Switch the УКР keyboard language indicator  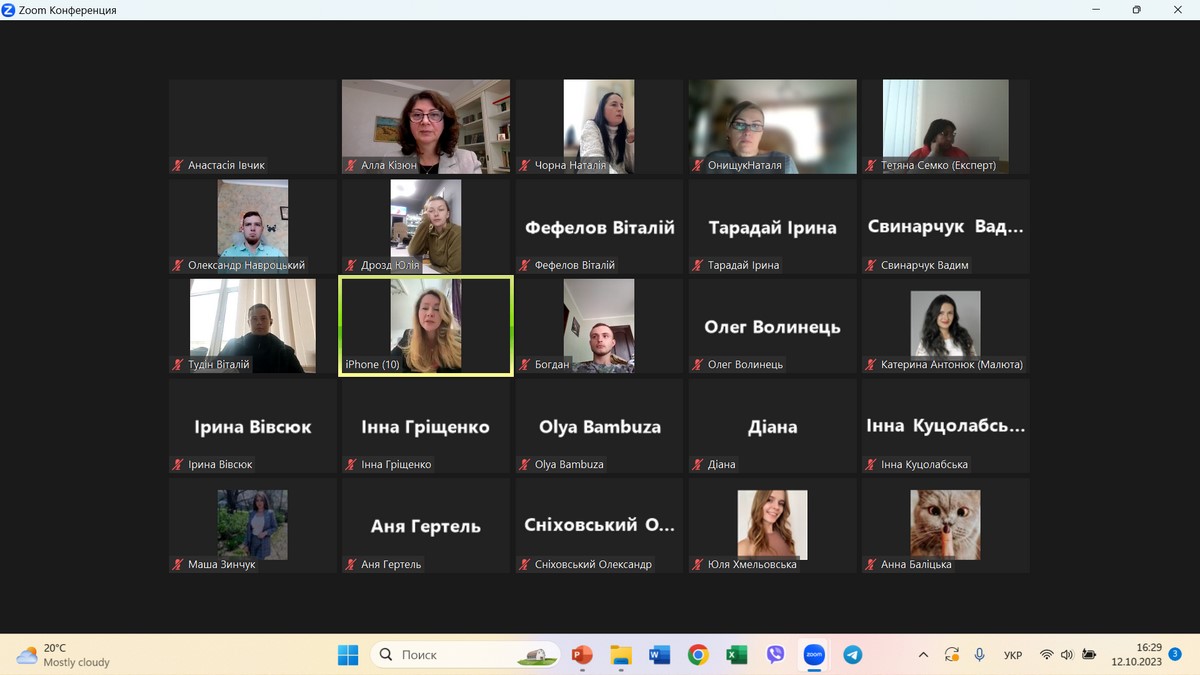tap(1013, 655)
